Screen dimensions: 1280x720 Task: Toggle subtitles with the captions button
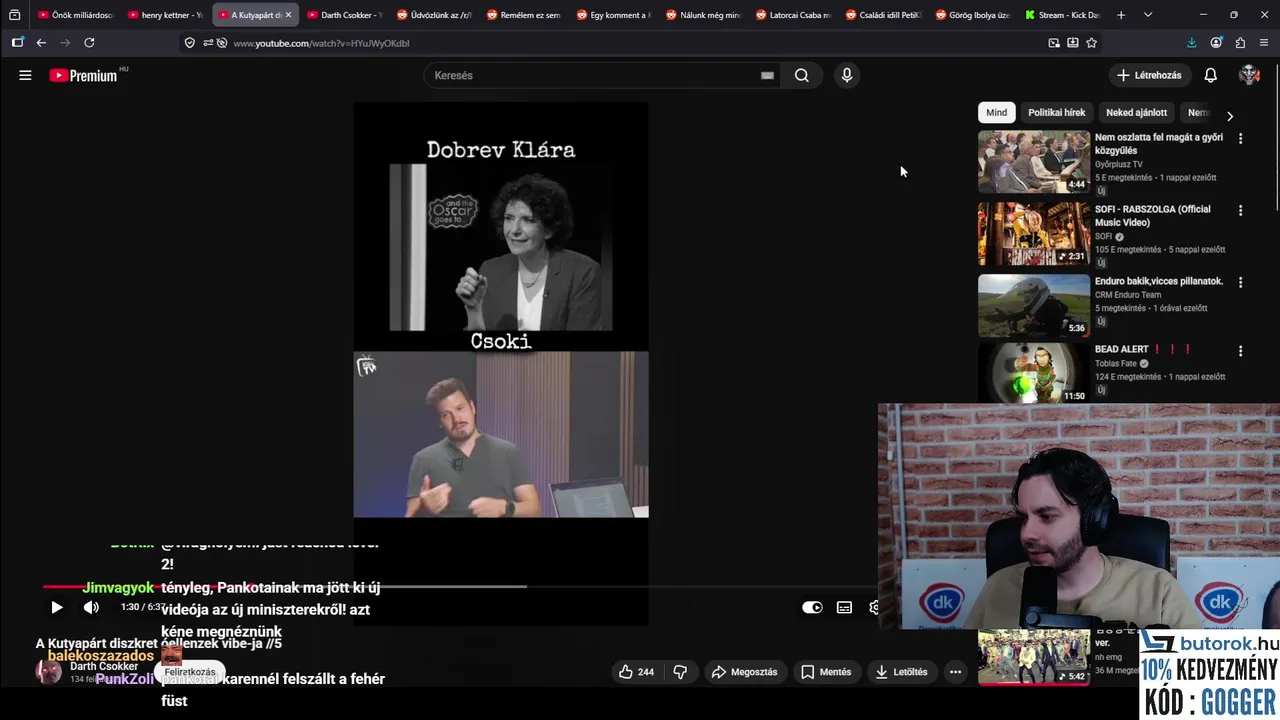(844, 607)
